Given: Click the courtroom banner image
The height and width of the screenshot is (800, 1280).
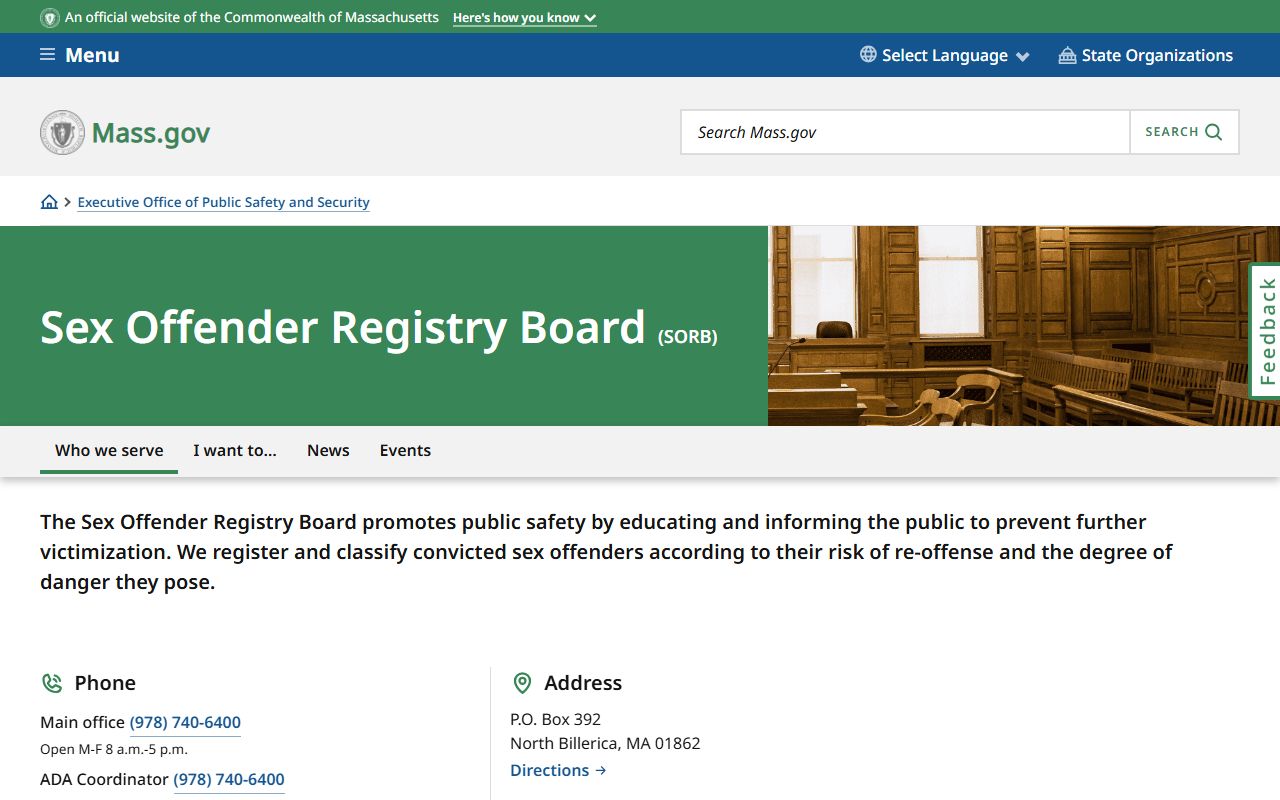Looking at the screenshot, I should [x=1024, y=326].
